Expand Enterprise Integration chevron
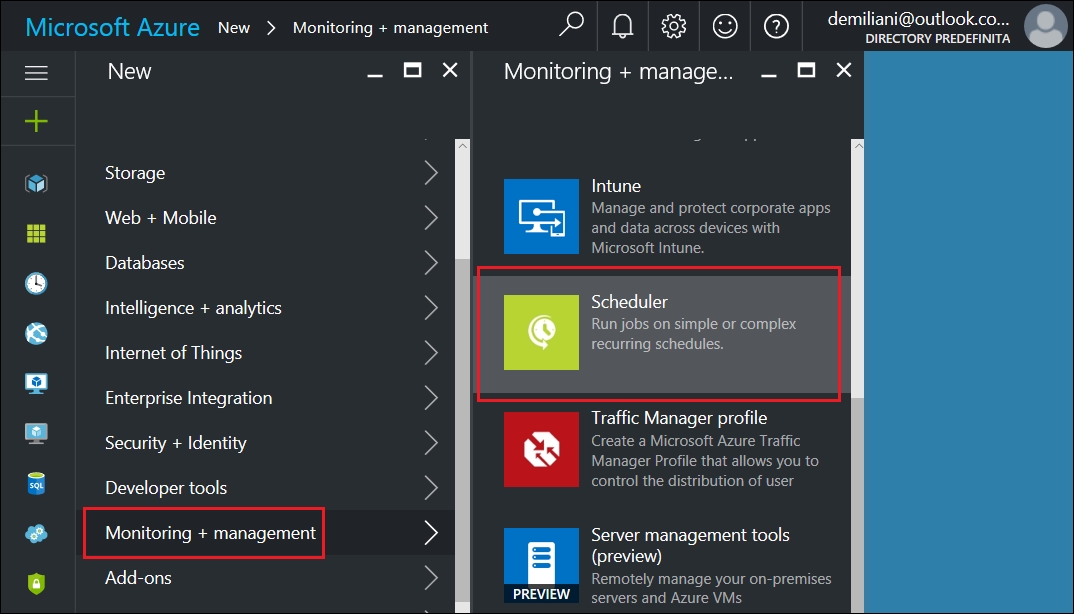This screenshot has height=614, width=1074. tap(431, 397)
